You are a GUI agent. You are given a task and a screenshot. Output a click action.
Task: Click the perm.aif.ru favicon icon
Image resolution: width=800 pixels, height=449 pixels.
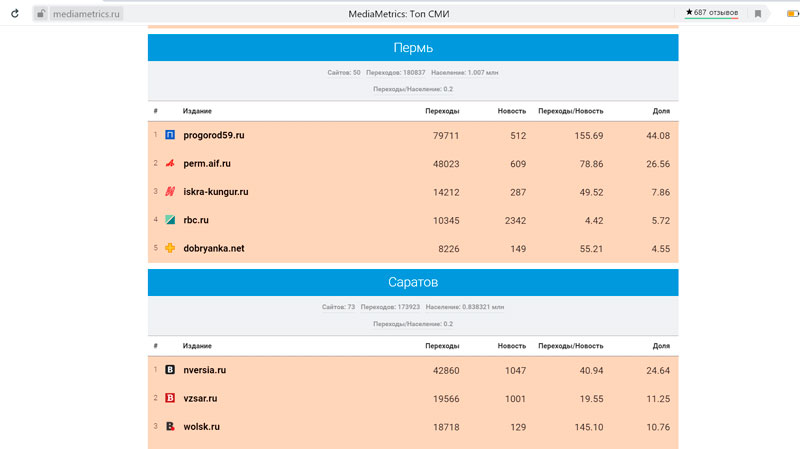point(170,163)
